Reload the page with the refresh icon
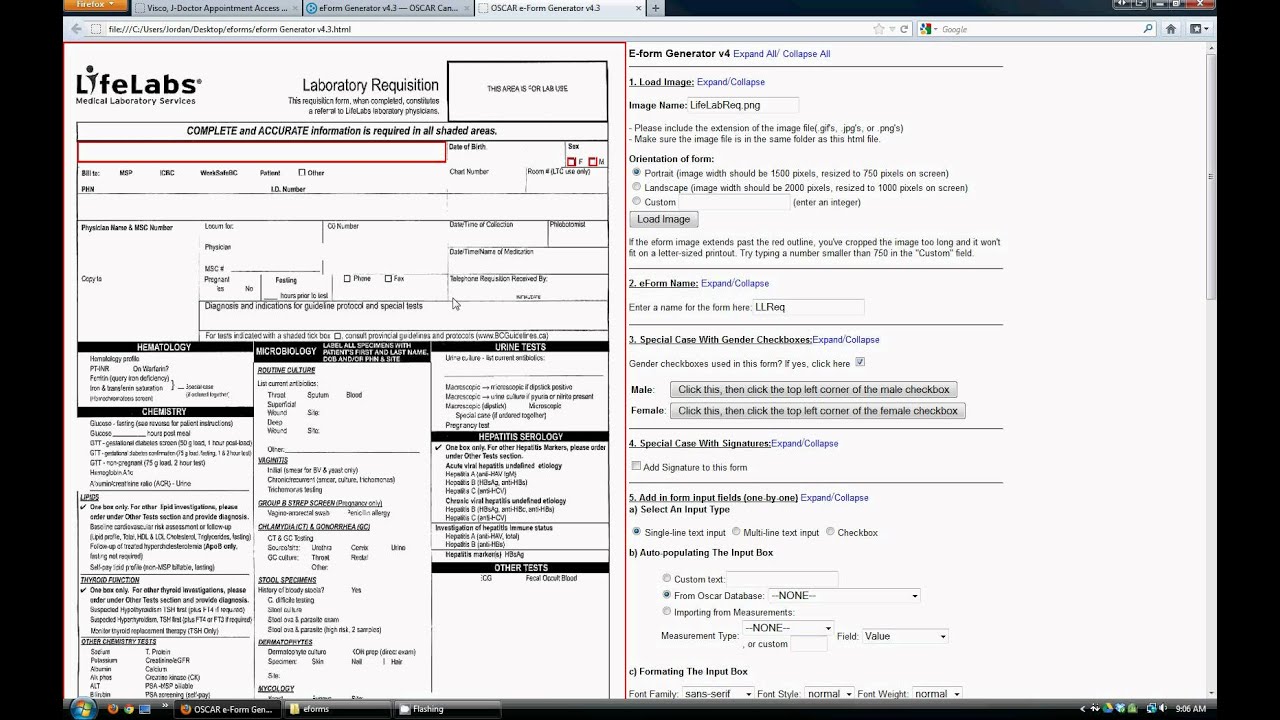 pyautogui.click(x=904, y=29)
